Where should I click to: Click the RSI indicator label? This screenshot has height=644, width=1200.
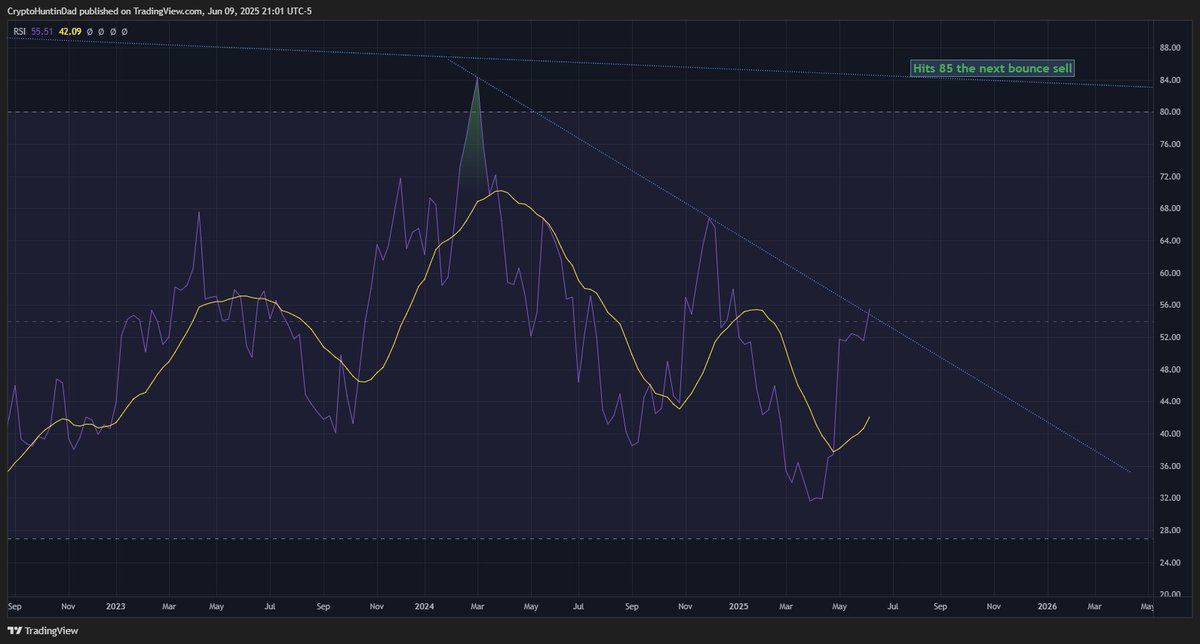click(17, 31)
